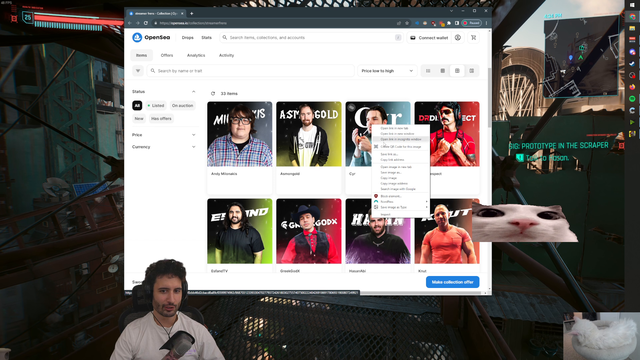Open the Chrome tab search chevron
The width and height of the screenshot is (640, 360).
(451, 11)
